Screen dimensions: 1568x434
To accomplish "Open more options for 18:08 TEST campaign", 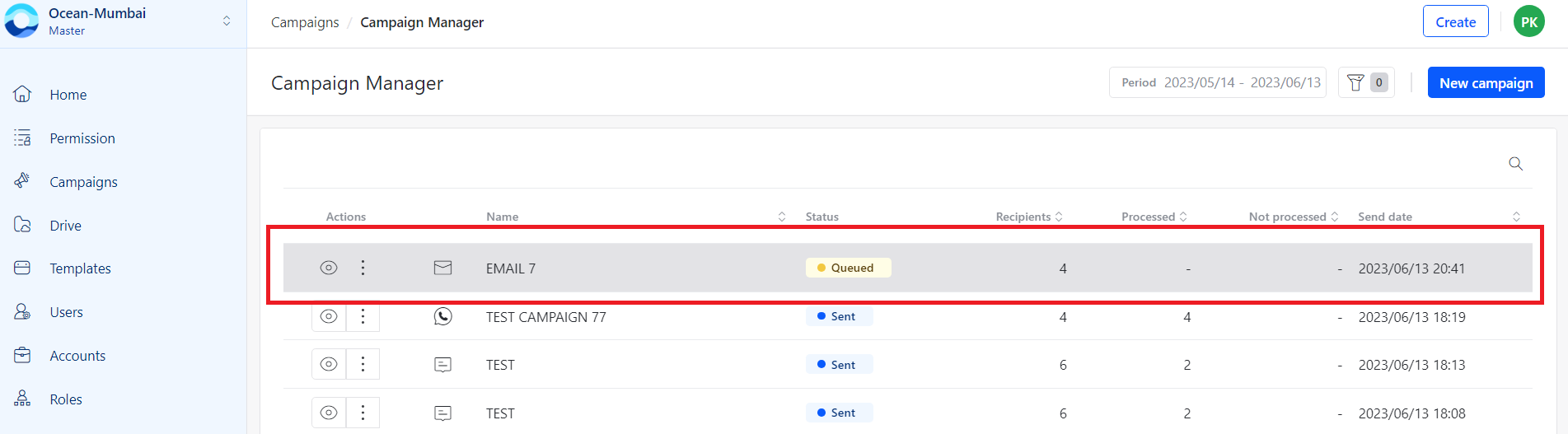I will [x=363, y=413].
